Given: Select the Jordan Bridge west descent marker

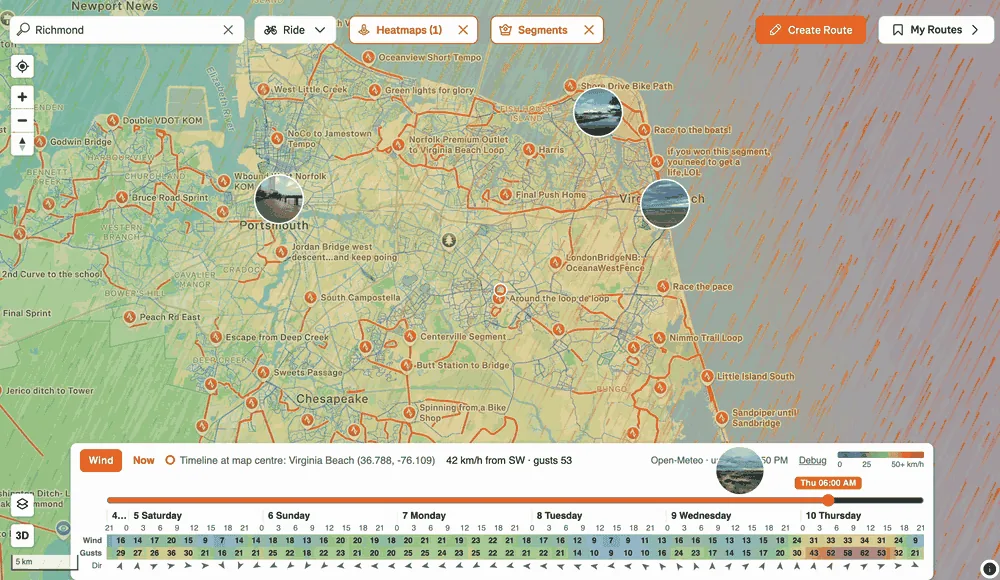Looking at the screenshot, I should (281, 252).
